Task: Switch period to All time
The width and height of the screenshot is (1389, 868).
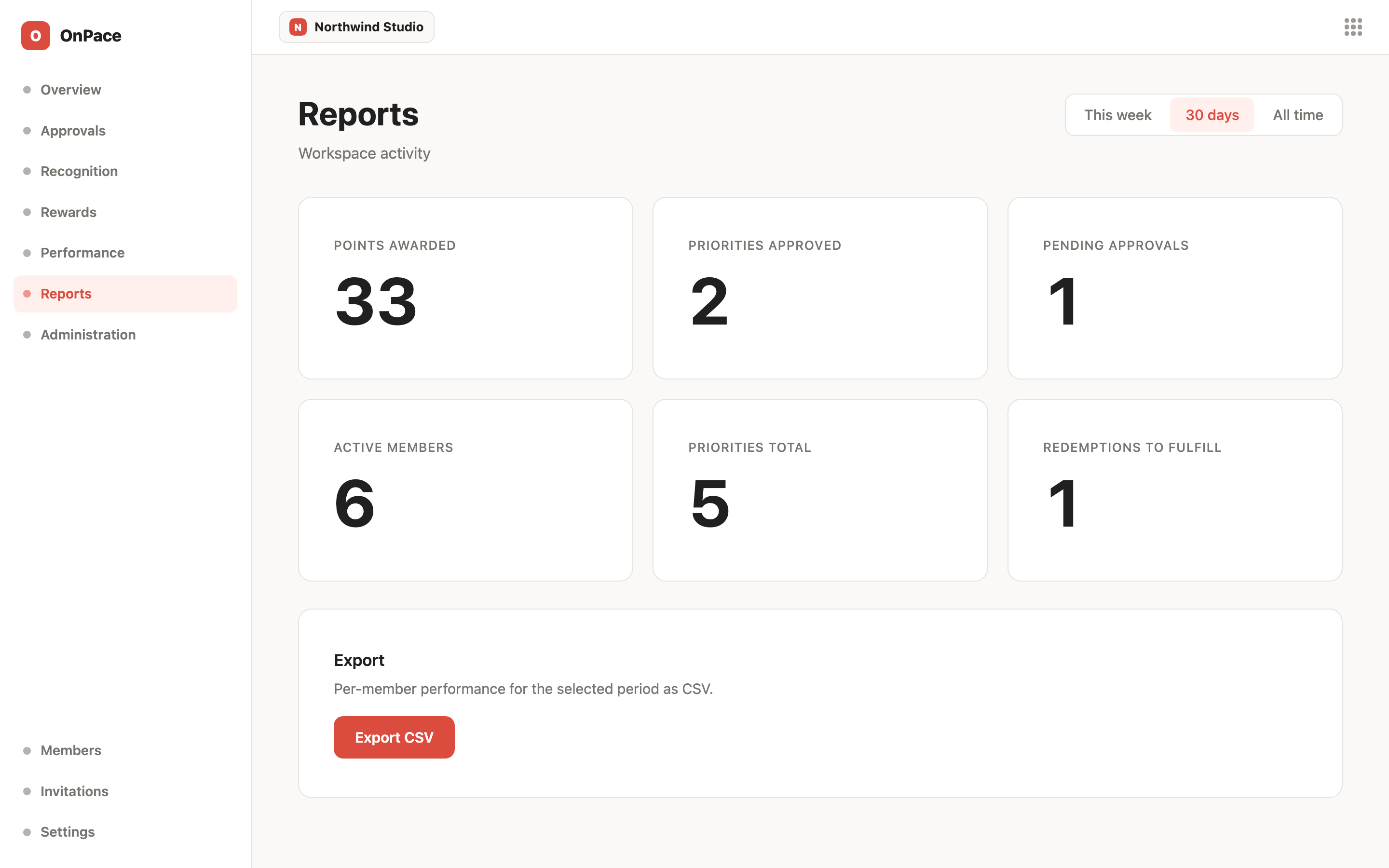Action: click(1298, 115)
